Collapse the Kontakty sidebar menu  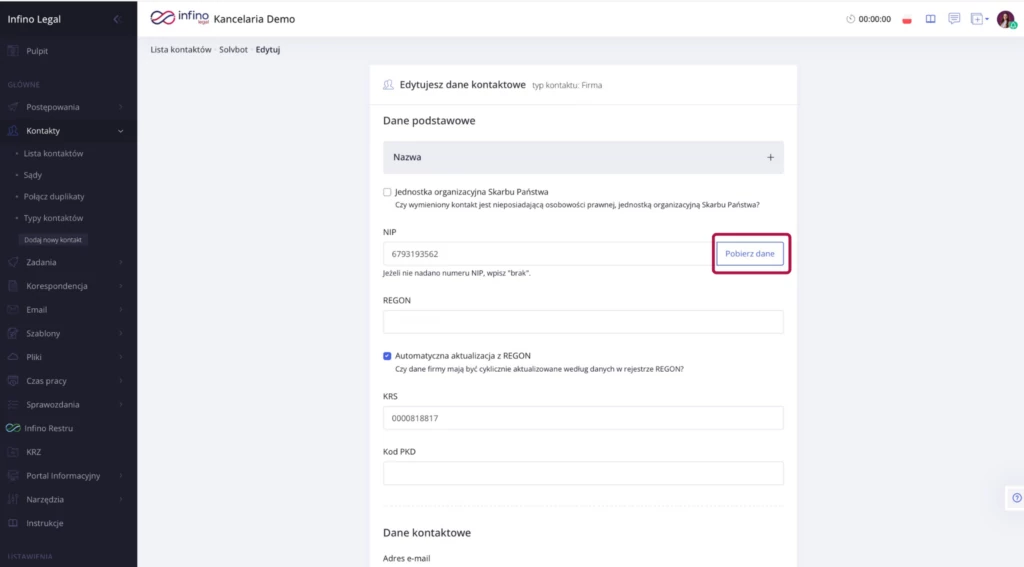(x=120, y=131)
